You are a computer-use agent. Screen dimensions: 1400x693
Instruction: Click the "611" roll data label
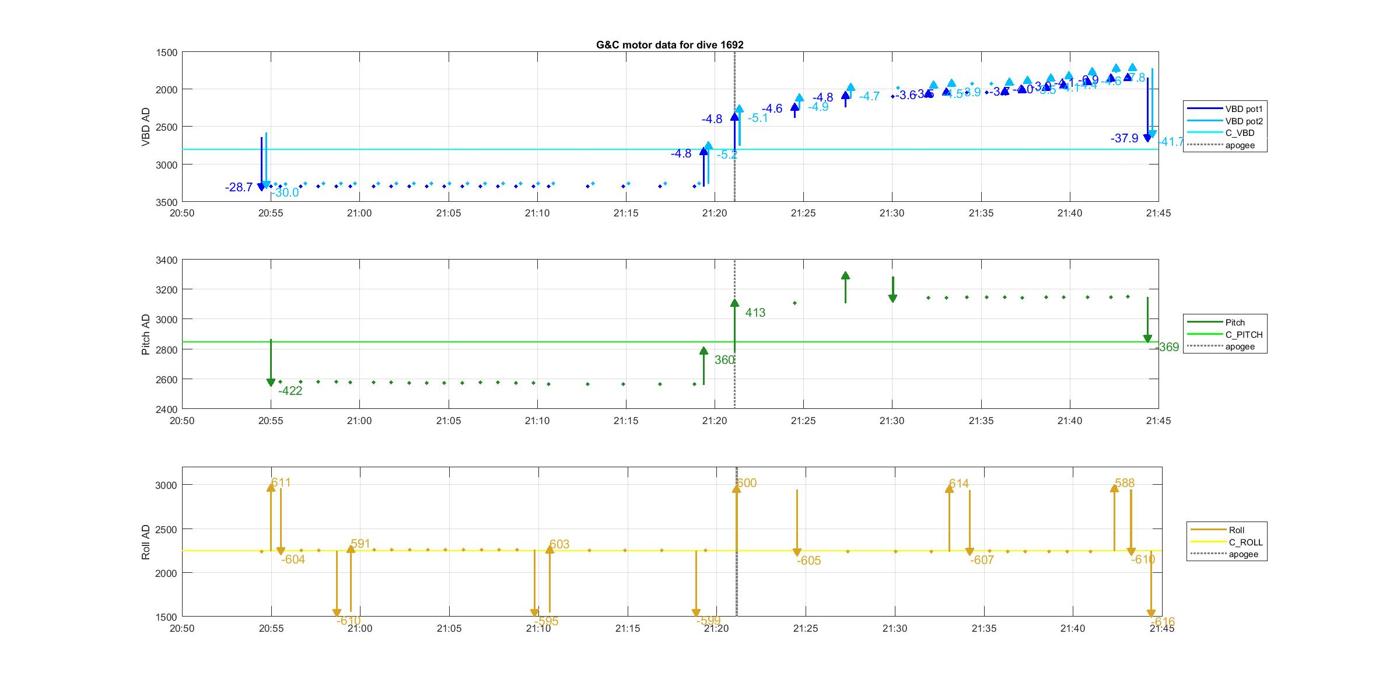click(x=281, y=483)
